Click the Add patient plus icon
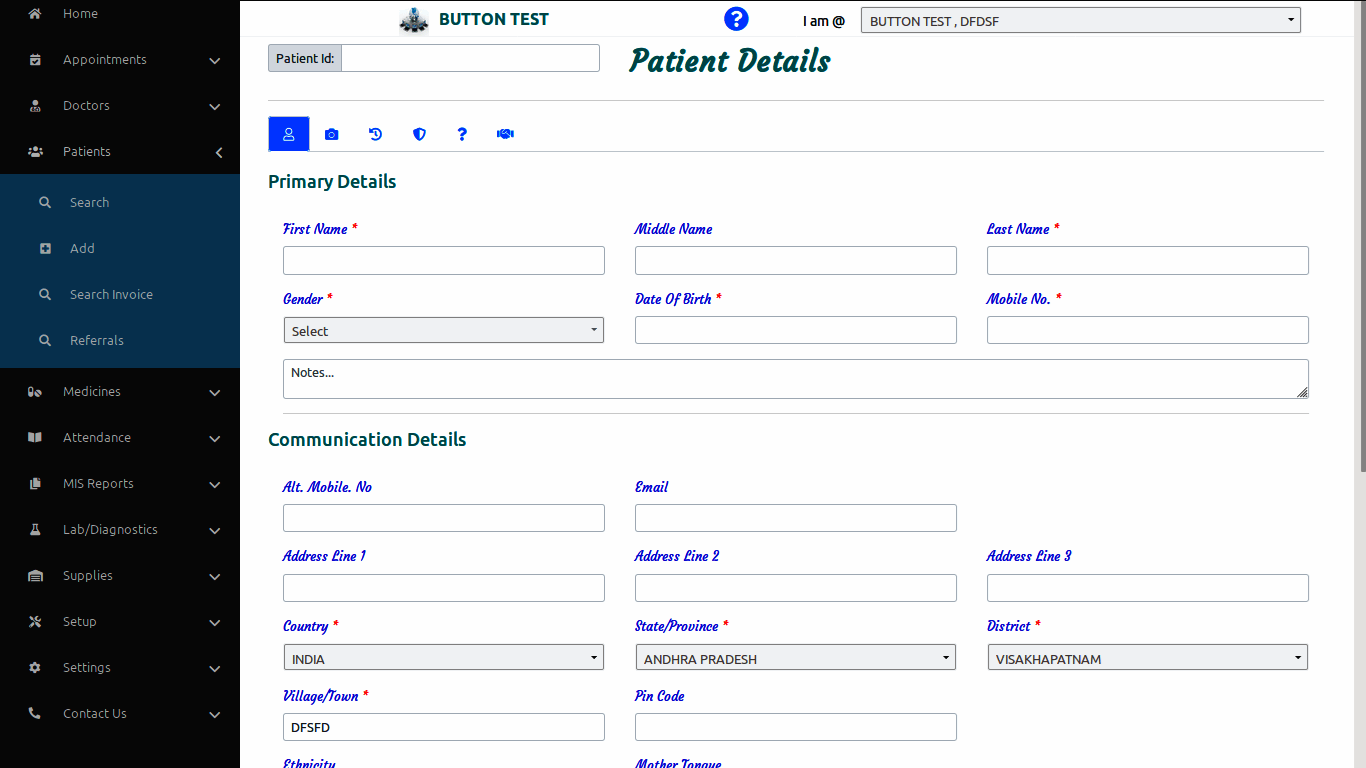Screen dimensions: 1366x768 click(45, 249)
